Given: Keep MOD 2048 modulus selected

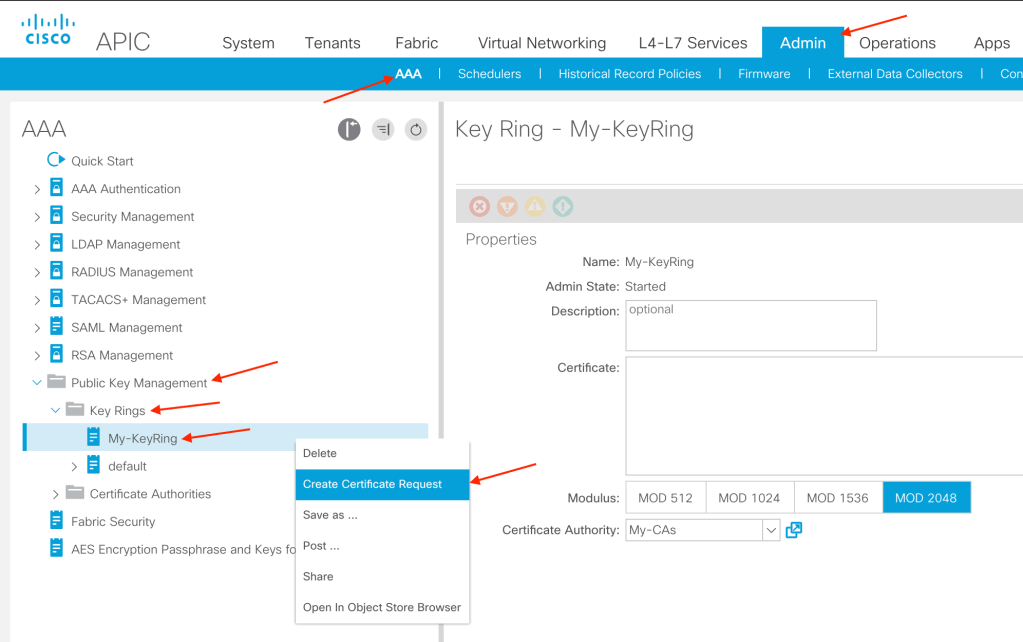Looking at the screenshot, I should [926, 497].
